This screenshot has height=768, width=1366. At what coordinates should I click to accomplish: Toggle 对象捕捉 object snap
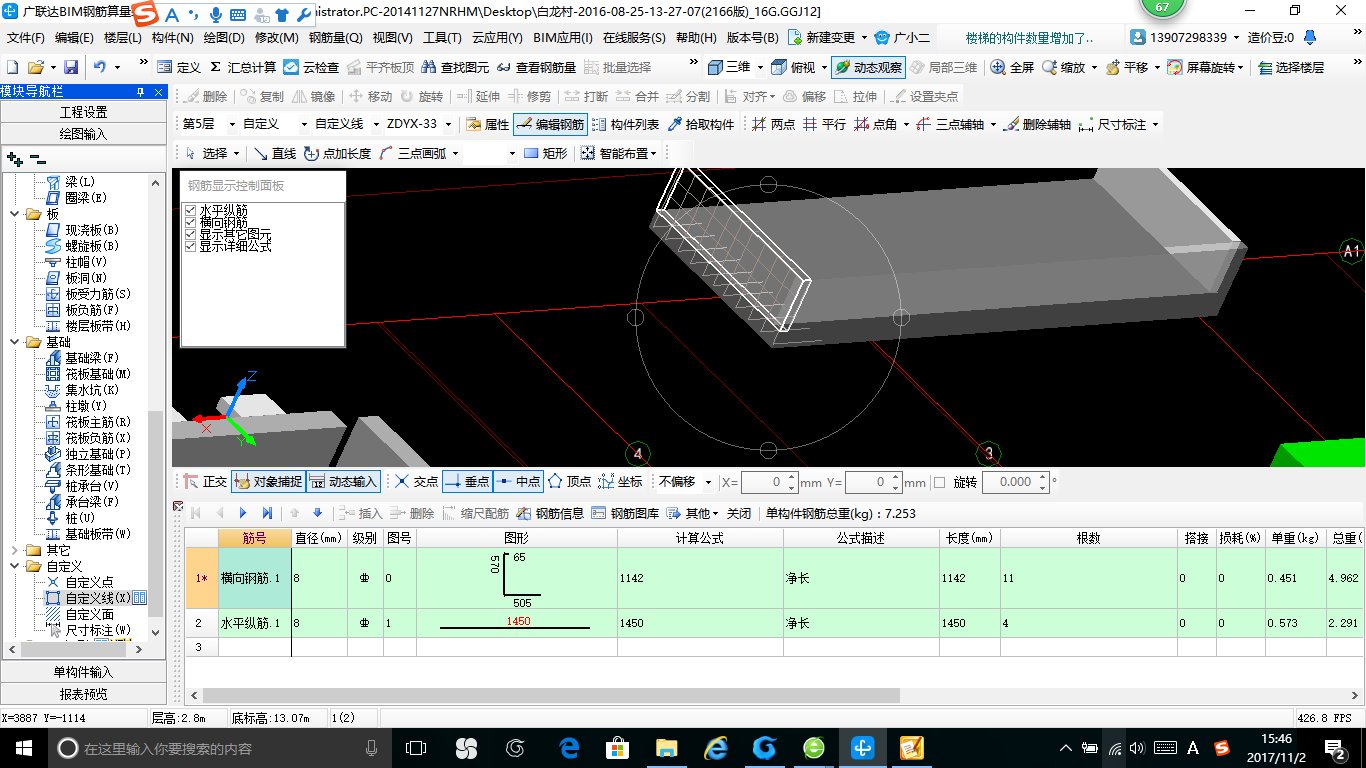point(268,482)
